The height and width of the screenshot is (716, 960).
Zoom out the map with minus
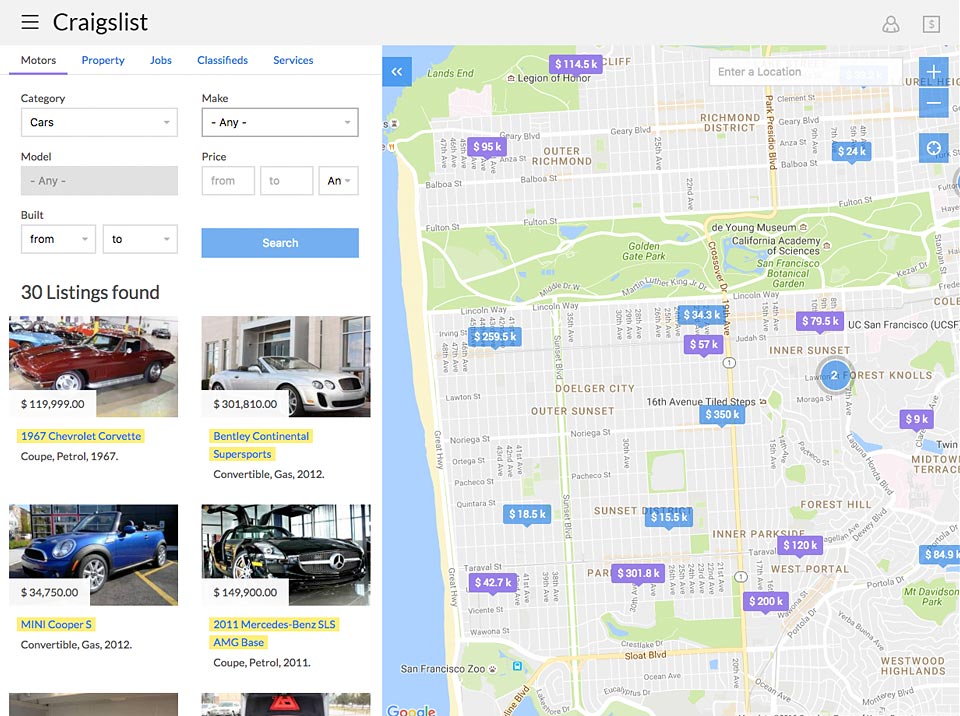[934, 102]
